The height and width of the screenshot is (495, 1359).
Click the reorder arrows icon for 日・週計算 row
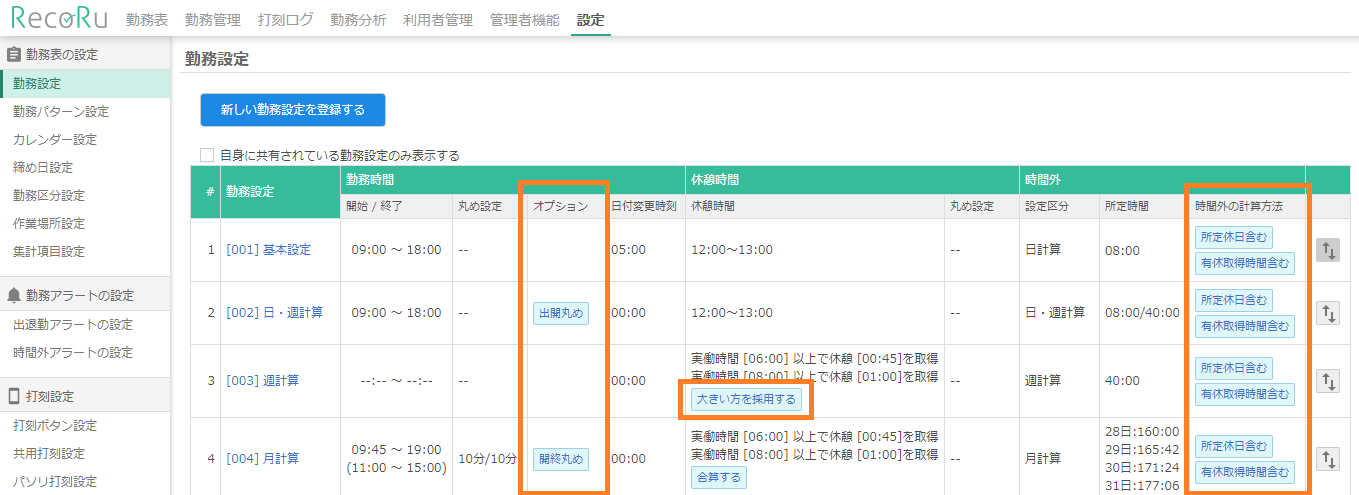pyautogui.click(x=1327, y=313)
